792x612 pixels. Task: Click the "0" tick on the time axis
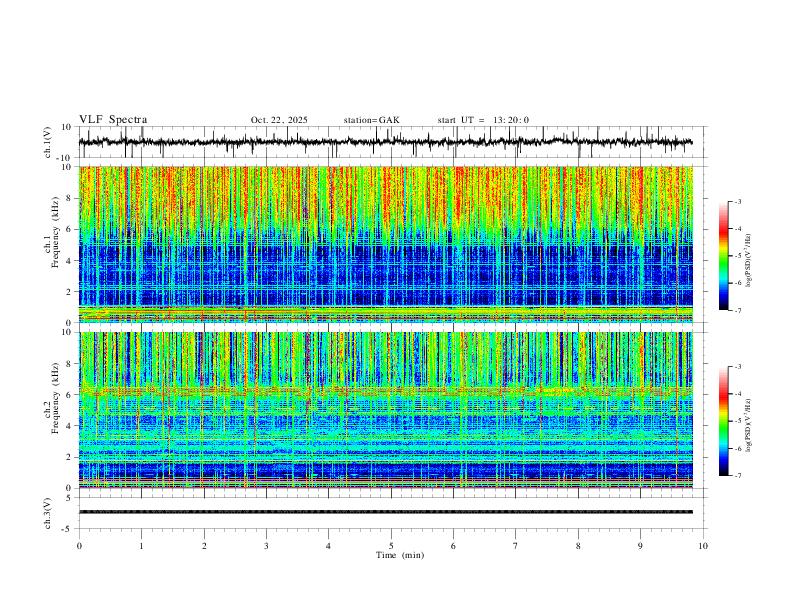tap(79, 546)
